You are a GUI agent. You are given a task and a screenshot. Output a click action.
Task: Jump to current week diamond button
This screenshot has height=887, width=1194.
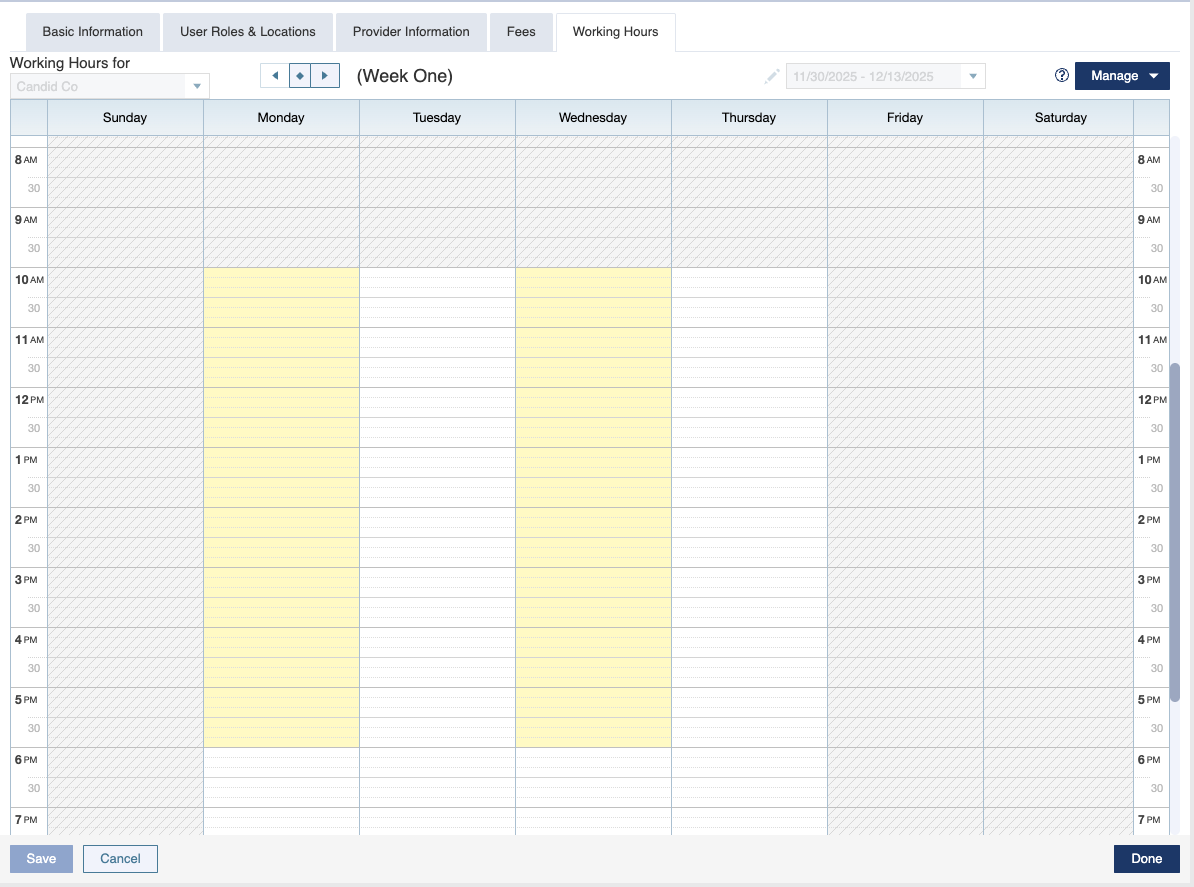pos(300,76)
